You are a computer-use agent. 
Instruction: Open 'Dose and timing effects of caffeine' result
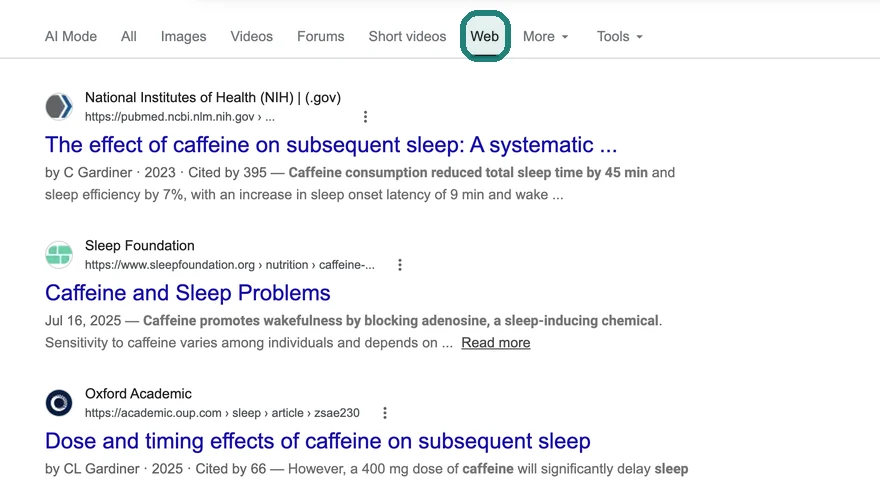point(318,441)
